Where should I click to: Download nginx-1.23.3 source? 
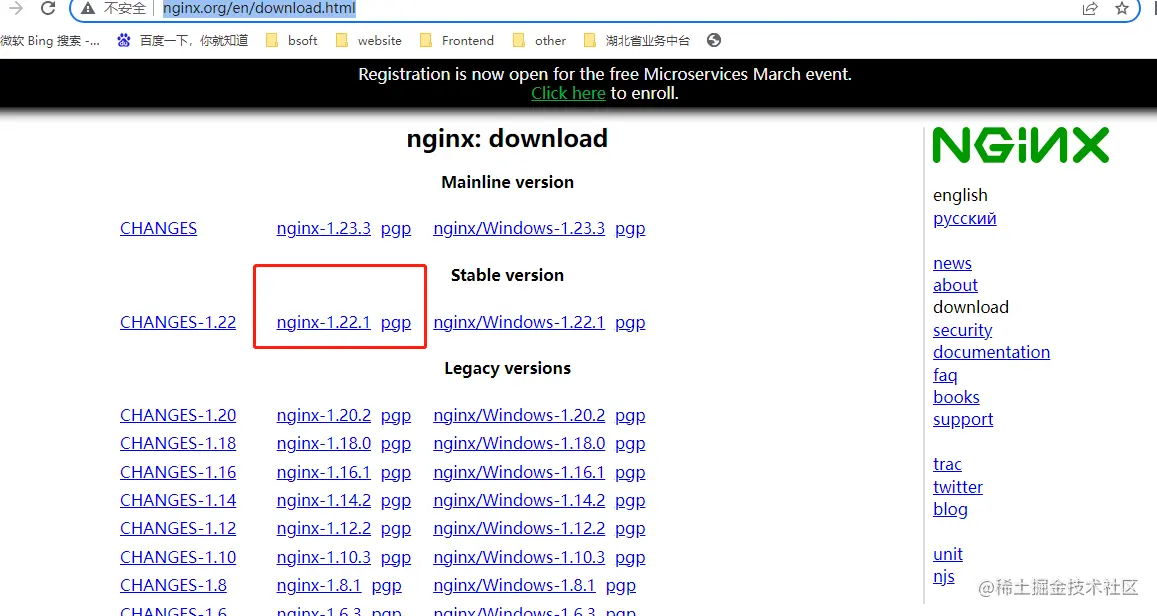point(324,229)
